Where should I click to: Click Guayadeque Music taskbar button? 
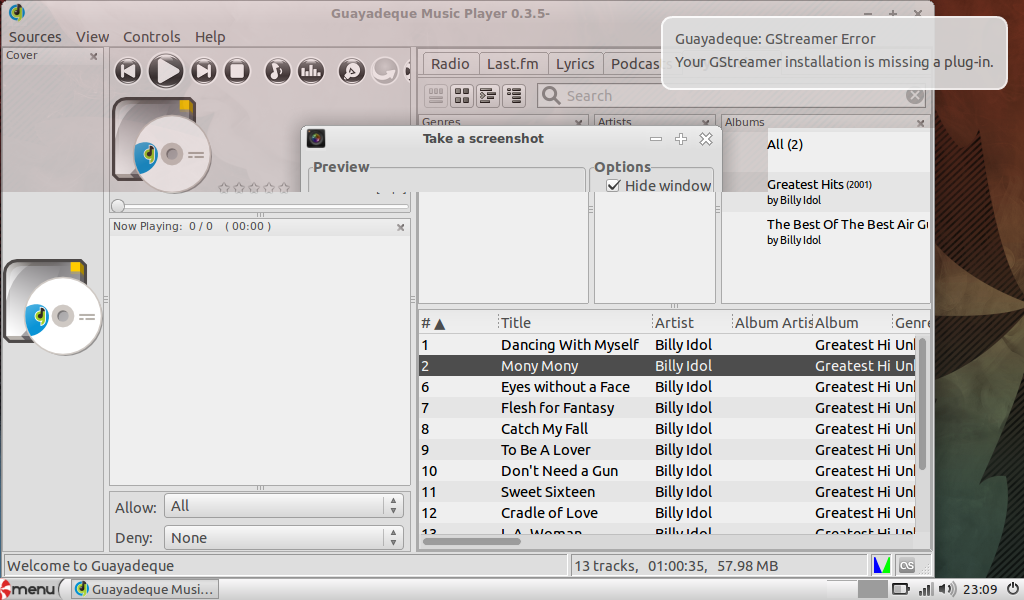pyautogui.click(x=144, y=589)
